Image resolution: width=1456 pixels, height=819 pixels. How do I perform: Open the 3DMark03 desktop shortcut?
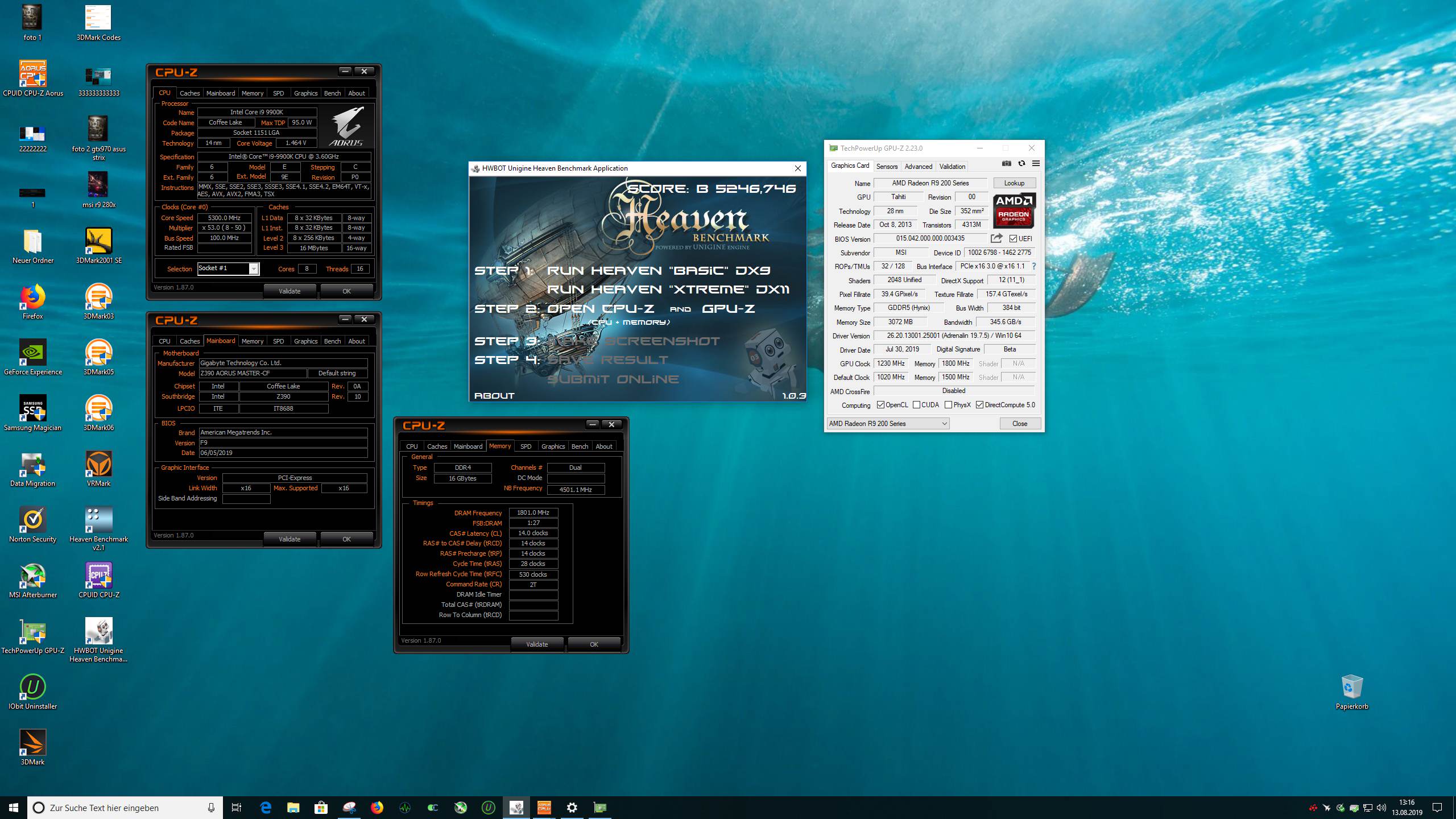98,301
